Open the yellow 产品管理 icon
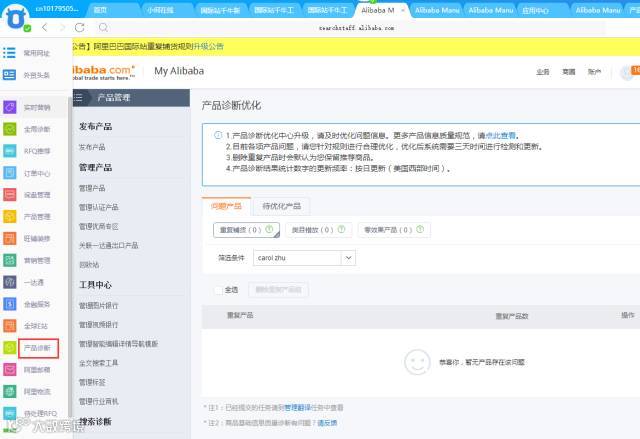 click(10, 216)
